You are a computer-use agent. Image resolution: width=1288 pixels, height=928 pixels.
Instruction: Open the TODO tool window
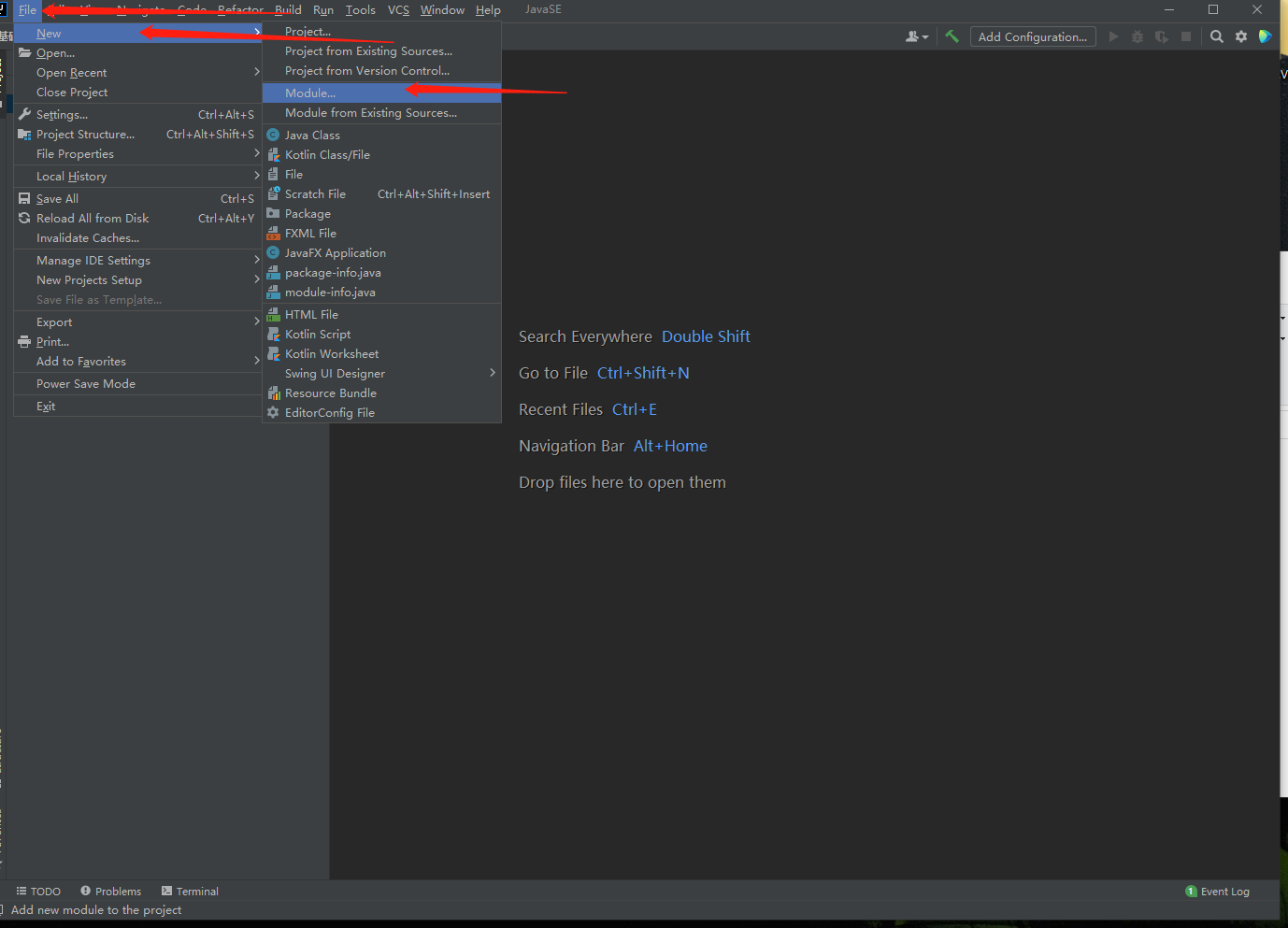click(38, 892)
